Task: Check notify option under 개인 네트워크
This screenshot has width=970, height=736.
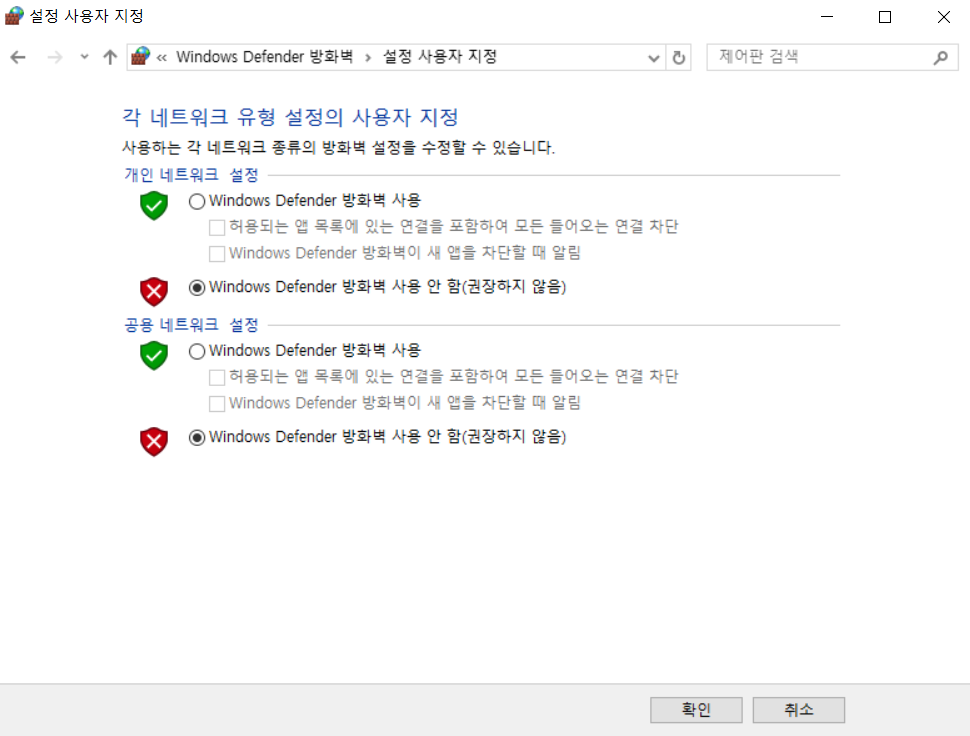Action: click(x=217, y=254)
